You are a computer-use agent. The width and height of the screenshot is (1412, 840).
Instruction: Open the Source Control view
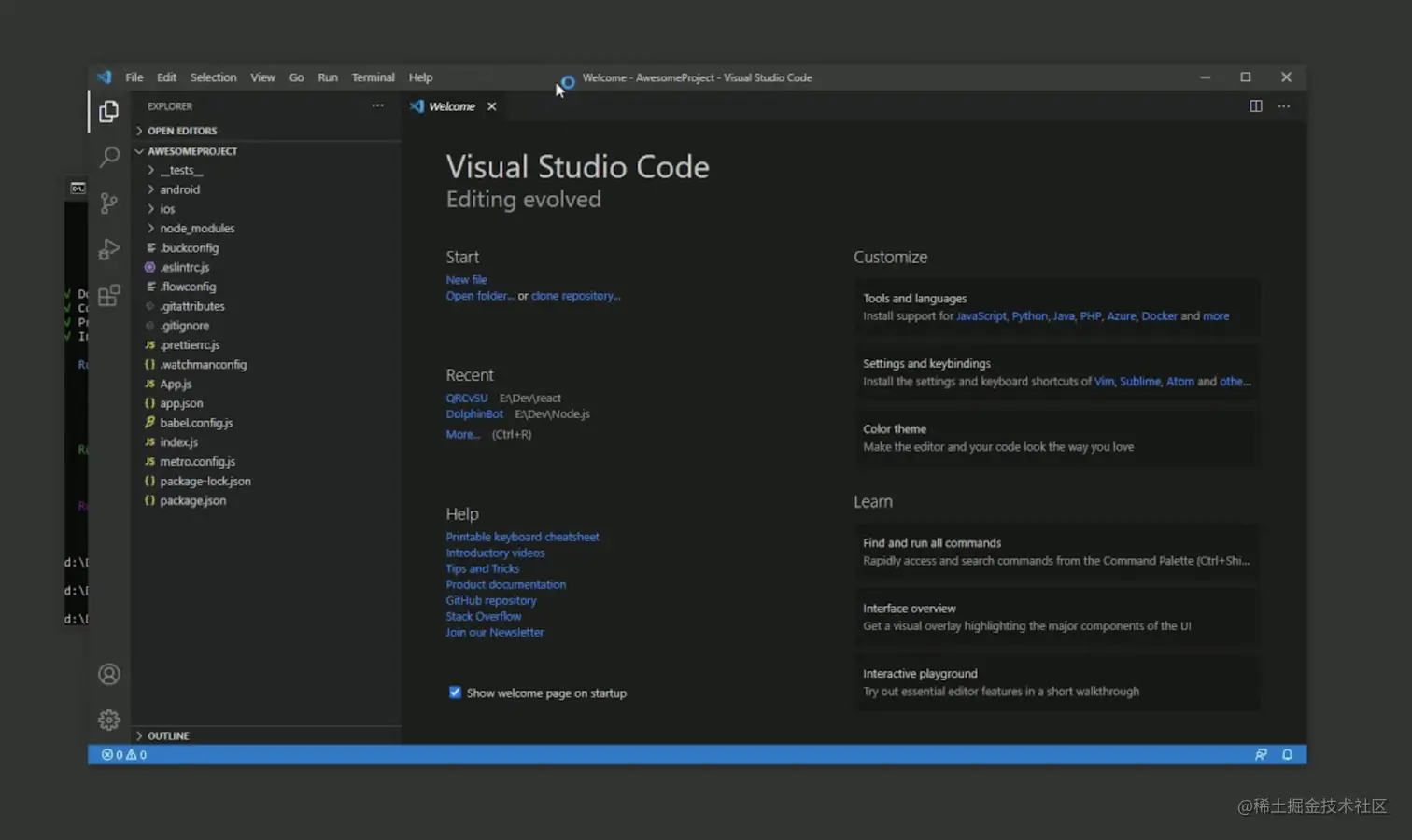click(109, 203)
